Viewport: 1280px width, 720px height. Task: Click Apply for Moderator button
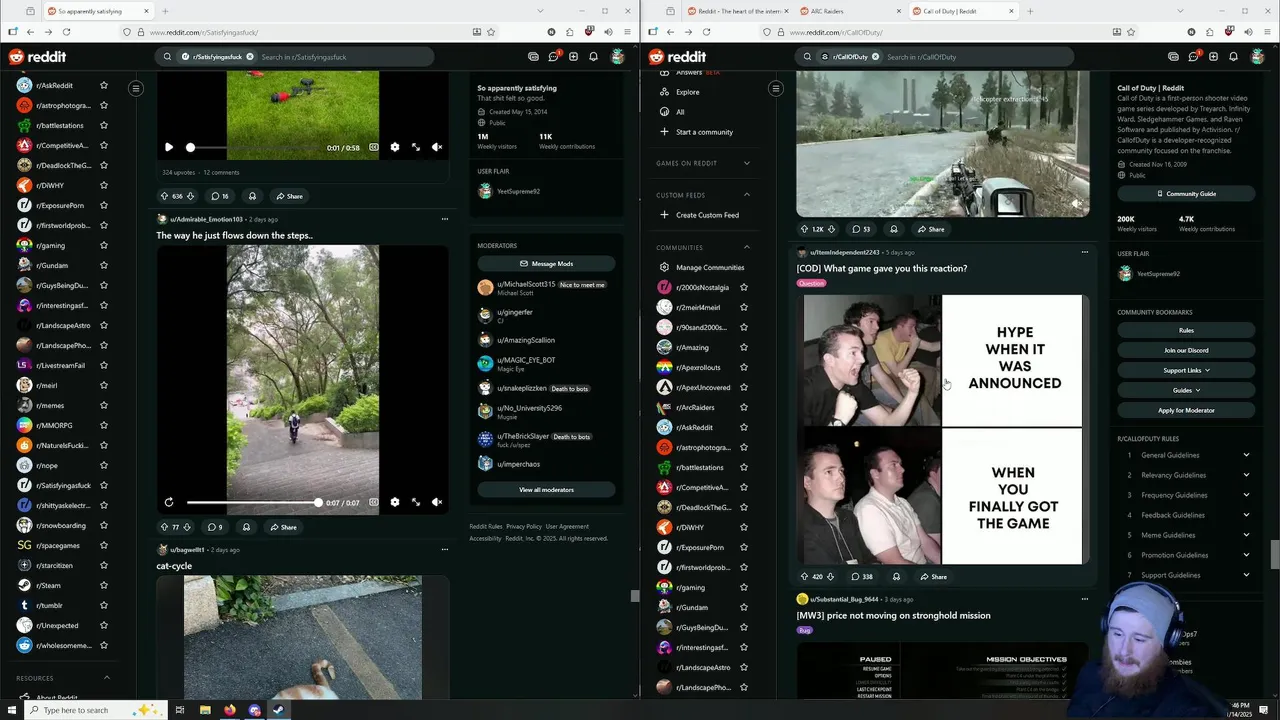[x=1186, y=410]
